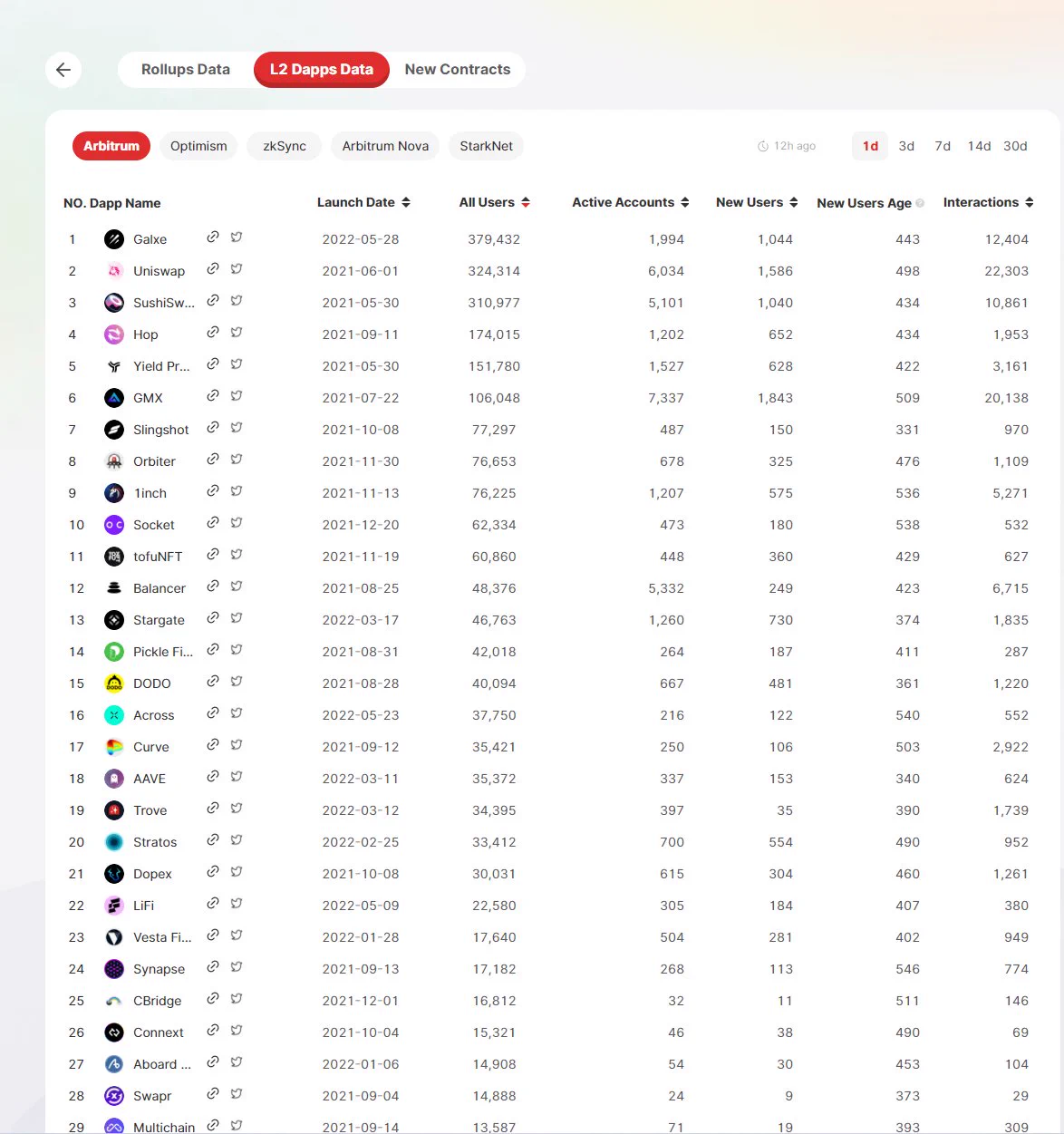Open Curve's Twitter icon

tap(237, 745)
